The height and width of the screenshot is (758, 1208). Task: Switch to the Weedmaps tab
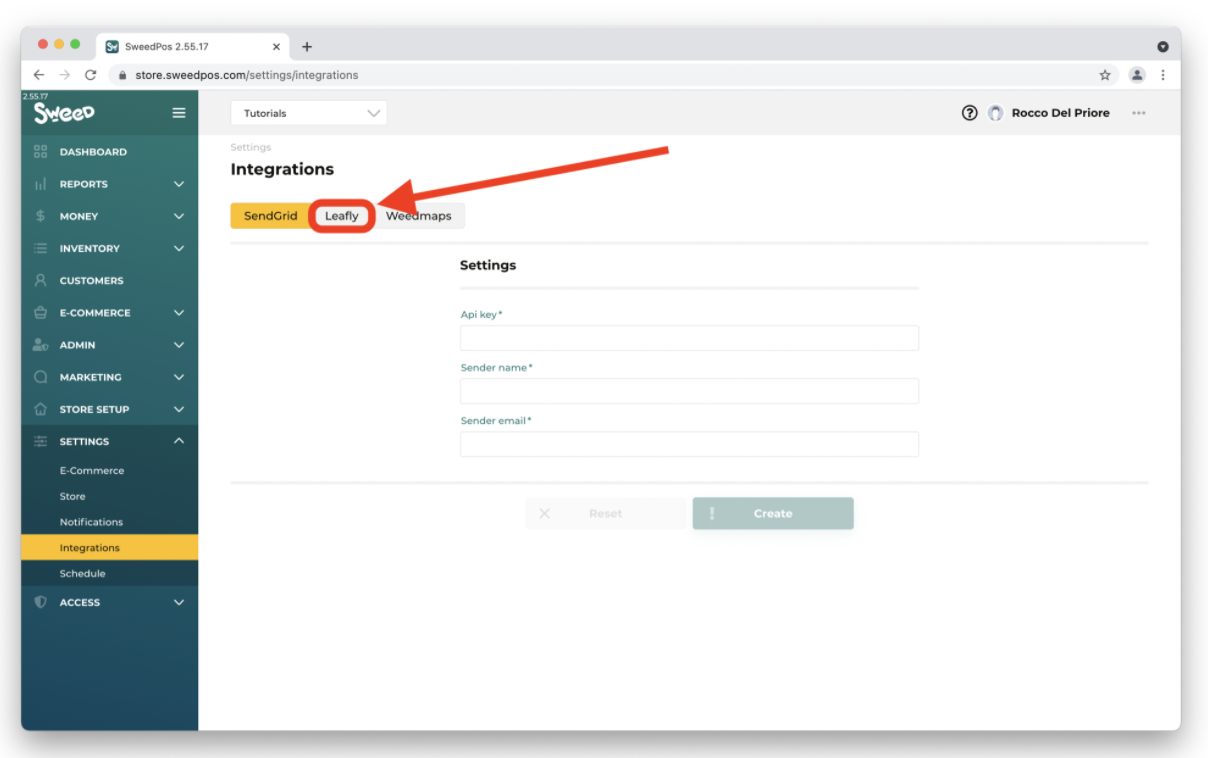[418, 216]
